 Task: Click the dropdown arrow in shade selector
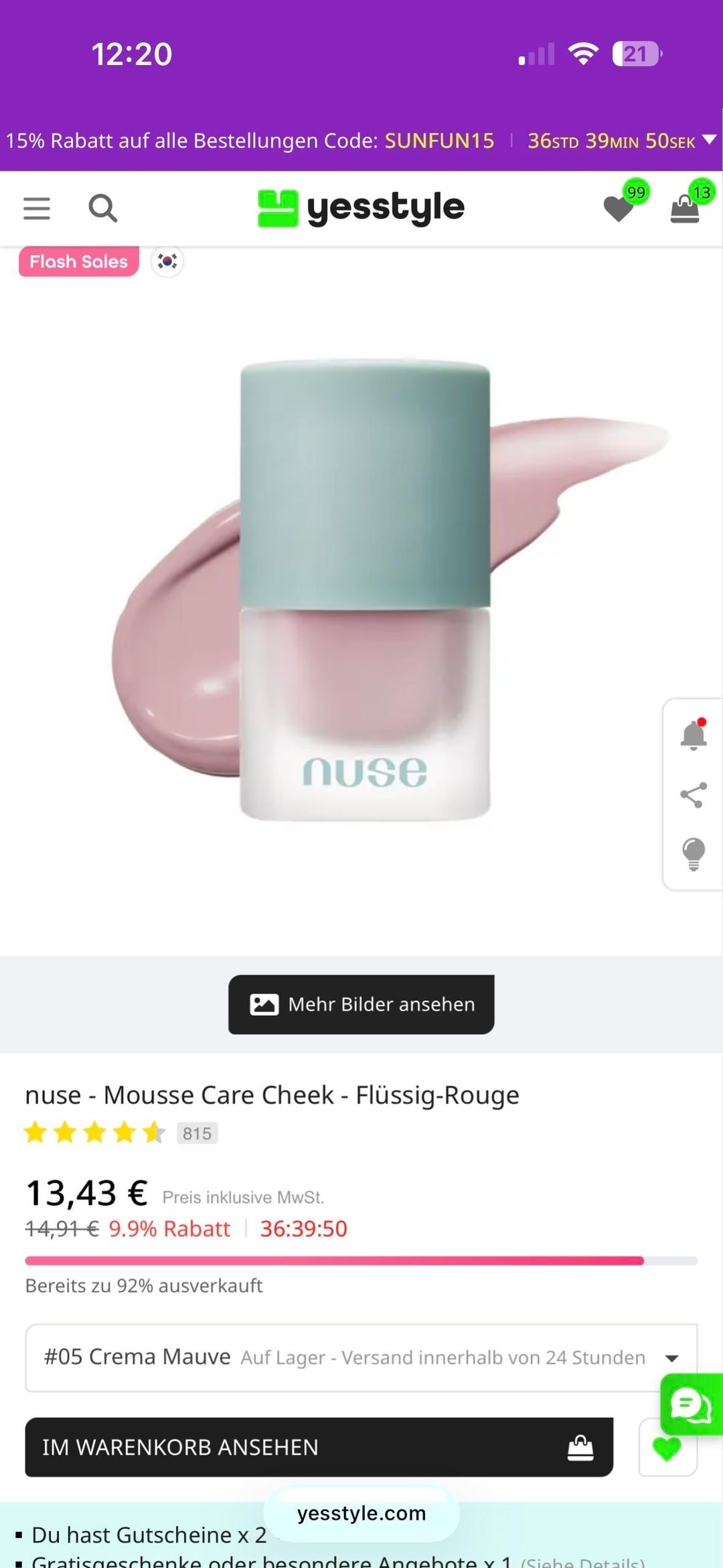[x=672, y=1358]
